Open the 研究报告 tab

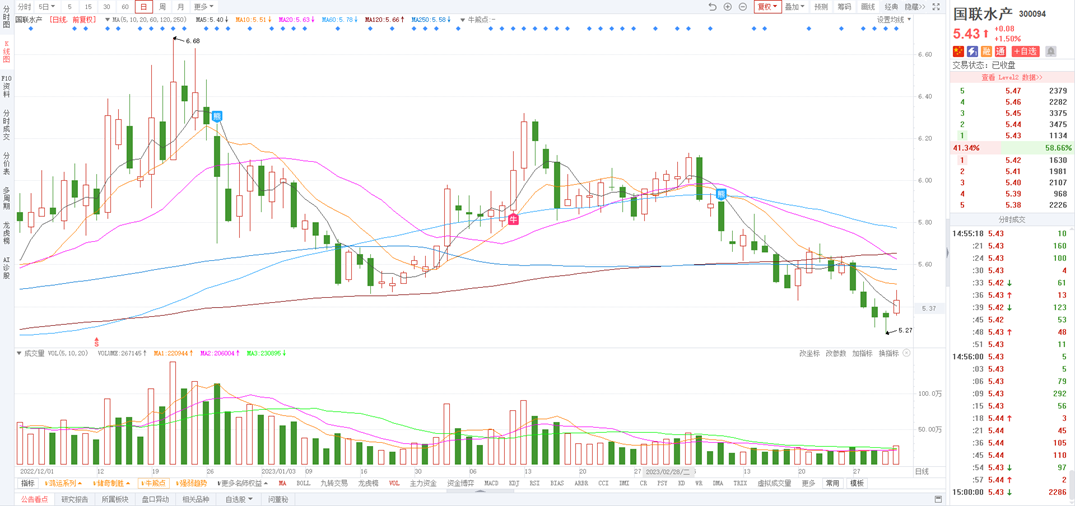74,499
